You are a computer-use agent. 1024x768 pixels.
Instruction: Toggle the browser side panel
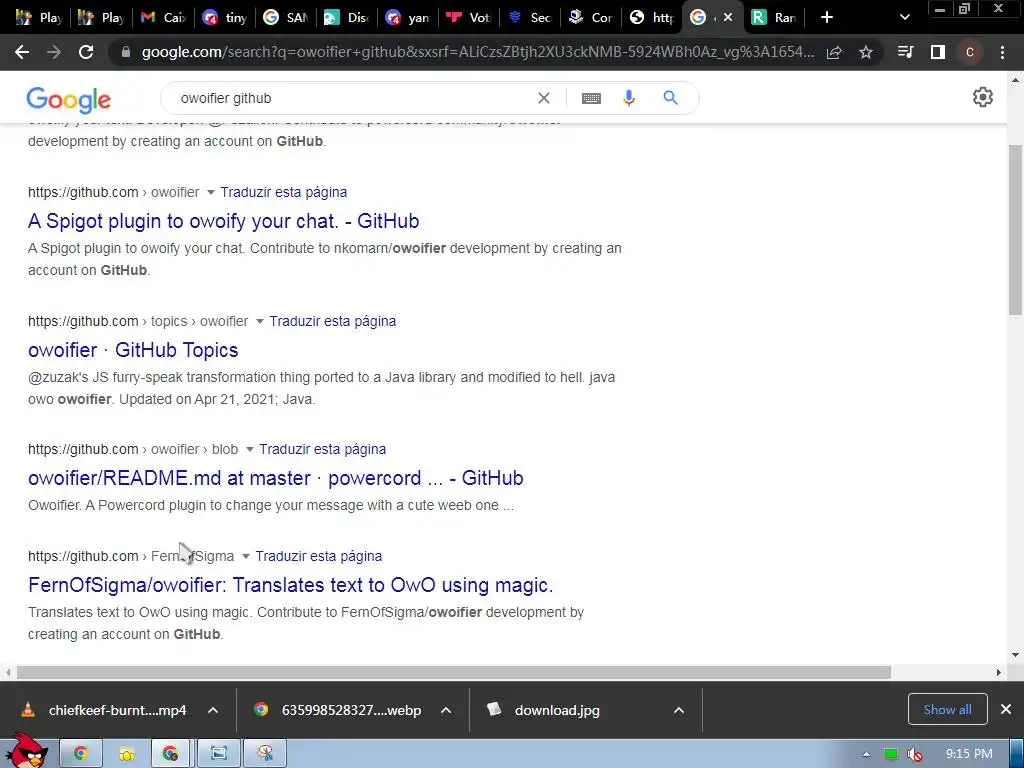click(x=938, y=52)
